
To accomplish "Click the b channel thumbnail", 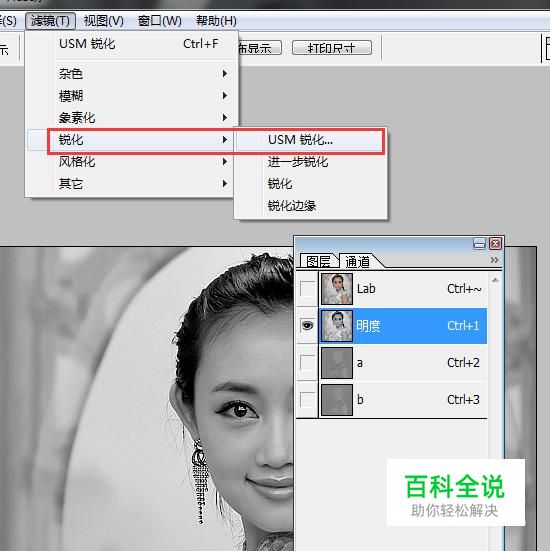I will [x=337, y=400].
